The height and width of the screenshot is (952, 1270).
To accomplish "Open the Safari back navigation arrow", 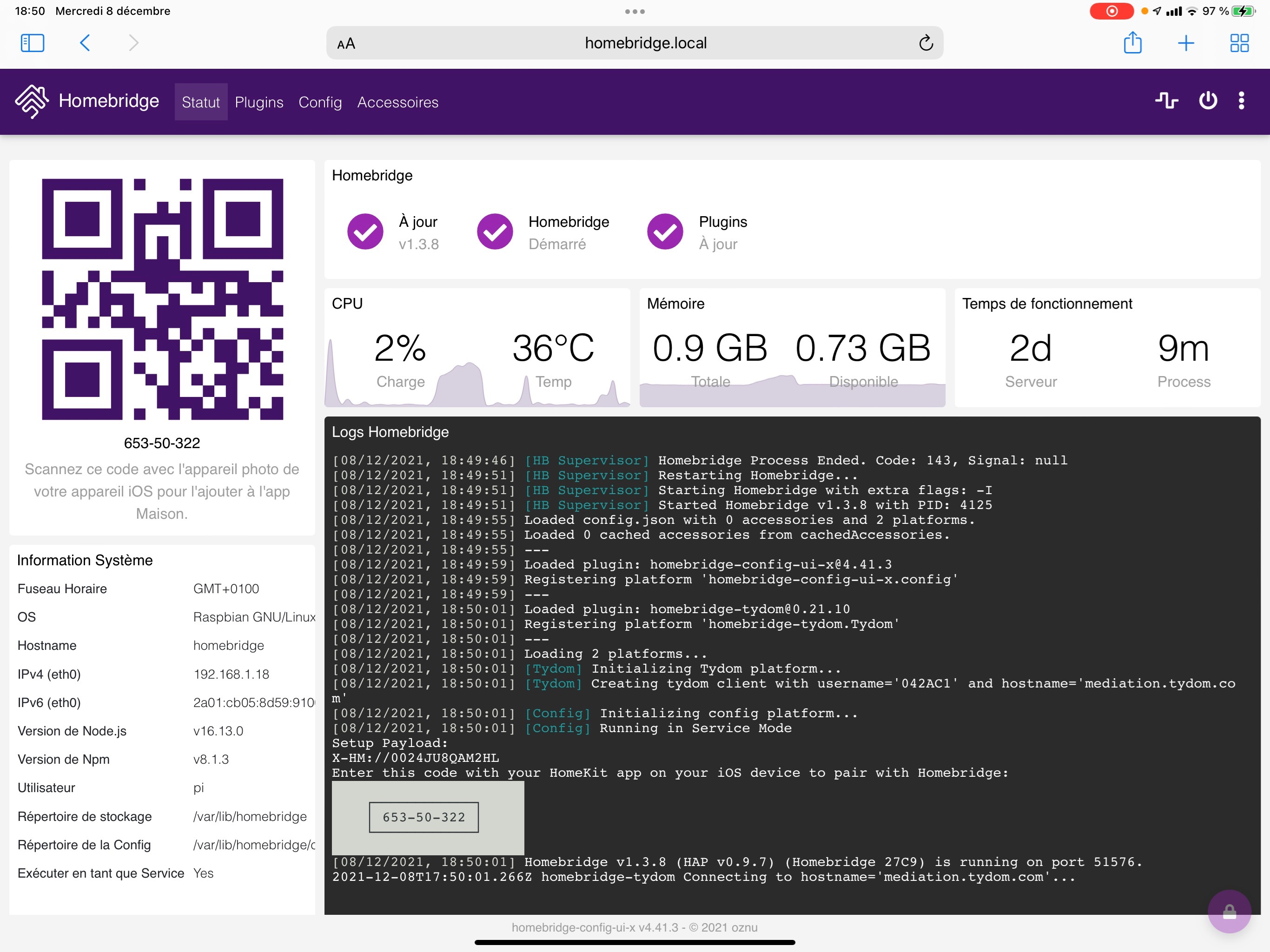I will (85, 42).
